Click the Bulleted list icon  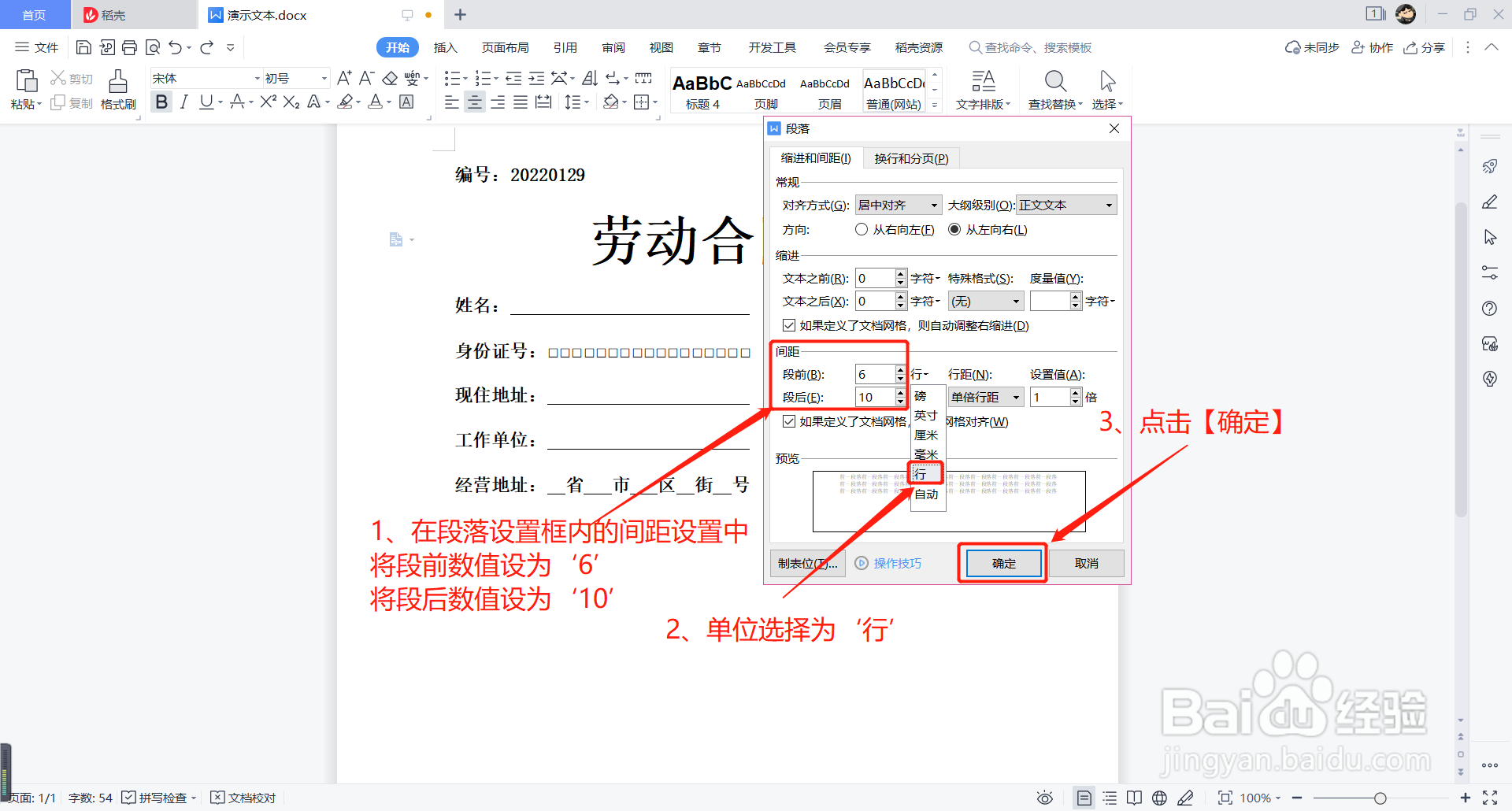click(452, 78)
